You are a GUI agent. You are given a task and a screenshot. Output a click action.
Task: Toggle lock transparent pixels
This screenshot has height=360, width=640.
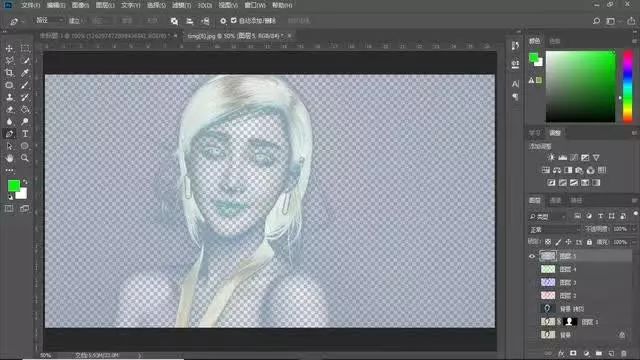pos(548,242)
